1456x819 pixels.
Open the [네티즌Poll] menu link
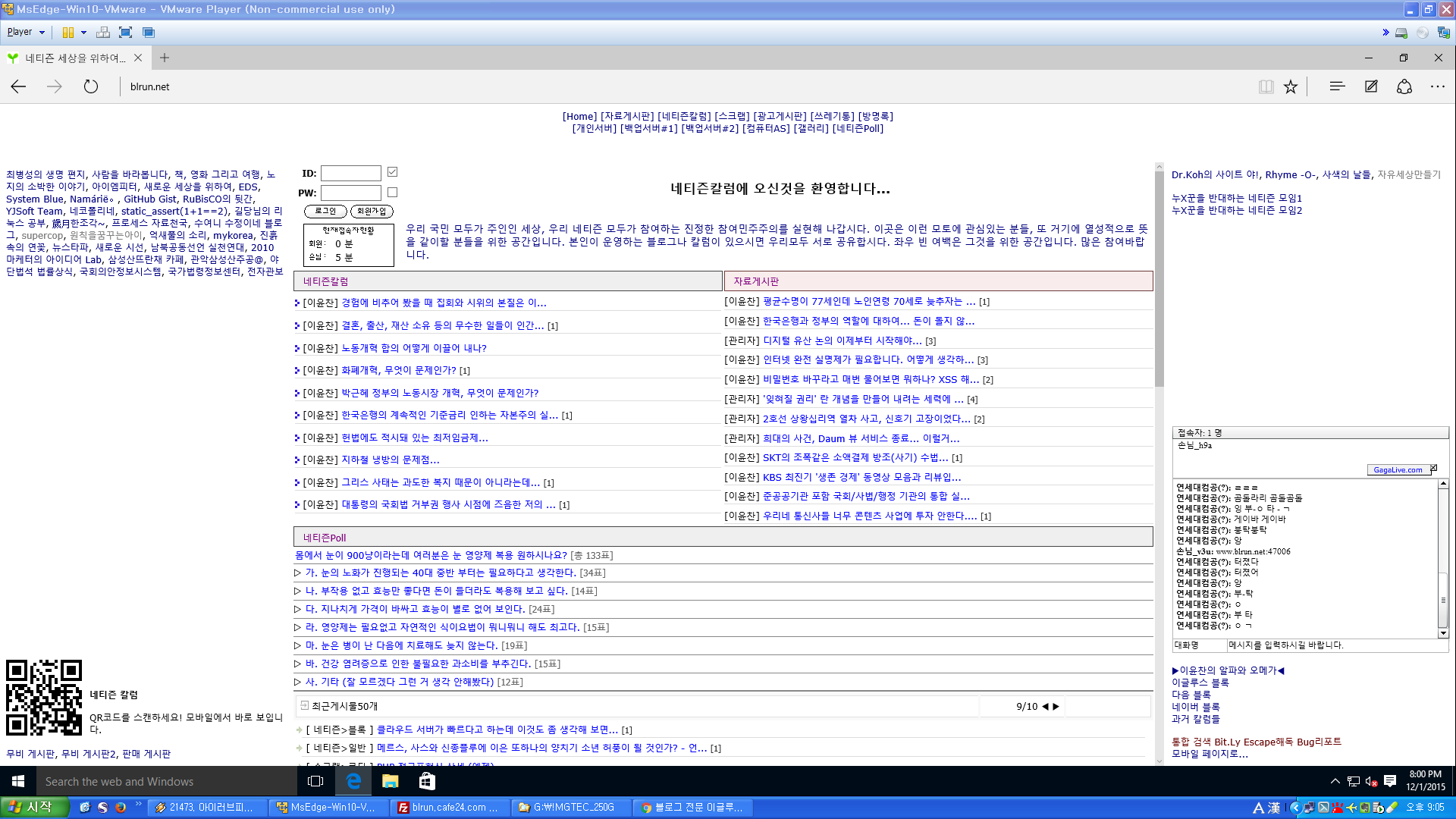(x=858, y=128)
